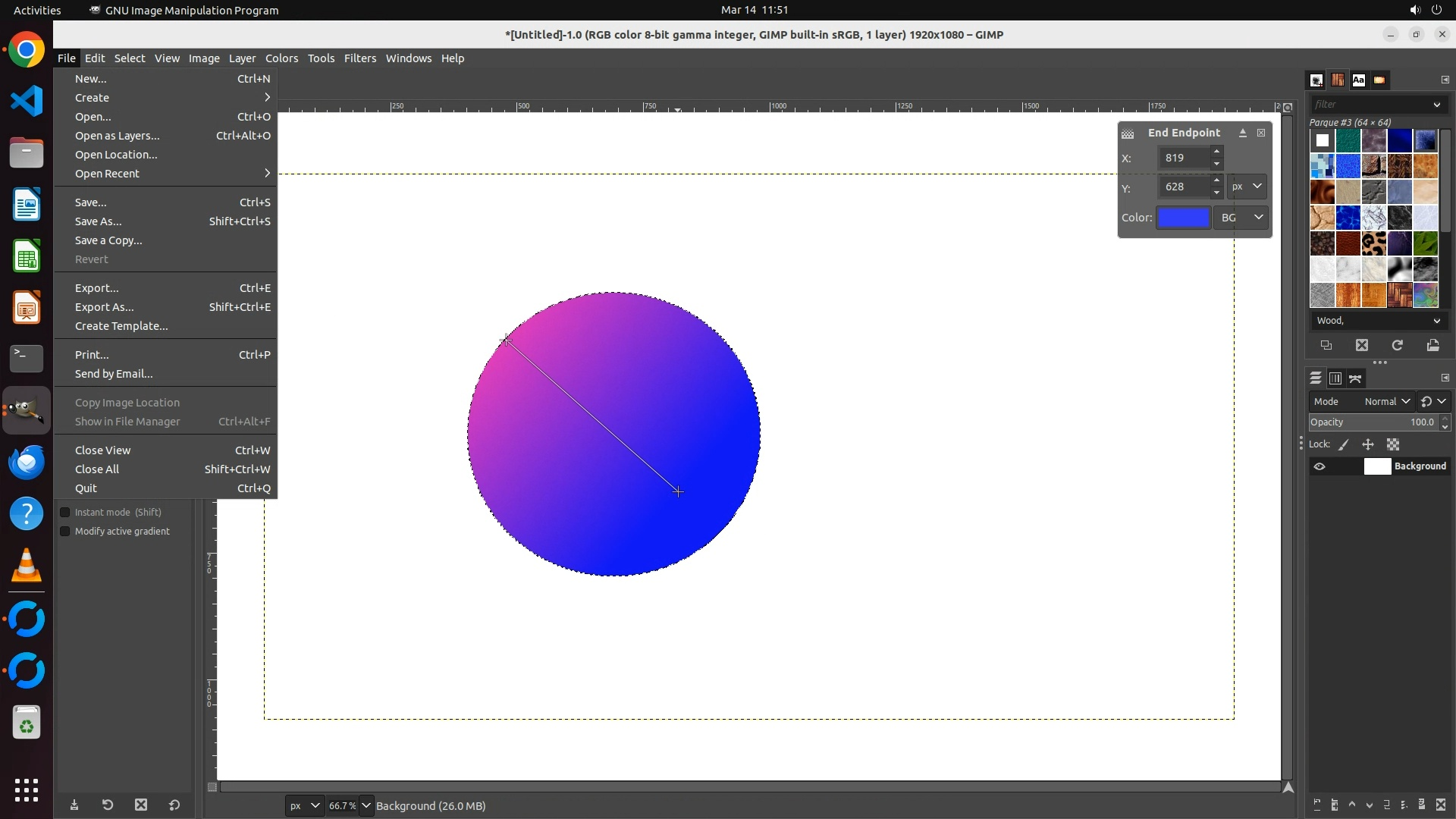This screenshot has width=1456, height=819.
Task: Click the blue endpoint Color swatch
Action: pyautogui.click(x=1183, y=218)
